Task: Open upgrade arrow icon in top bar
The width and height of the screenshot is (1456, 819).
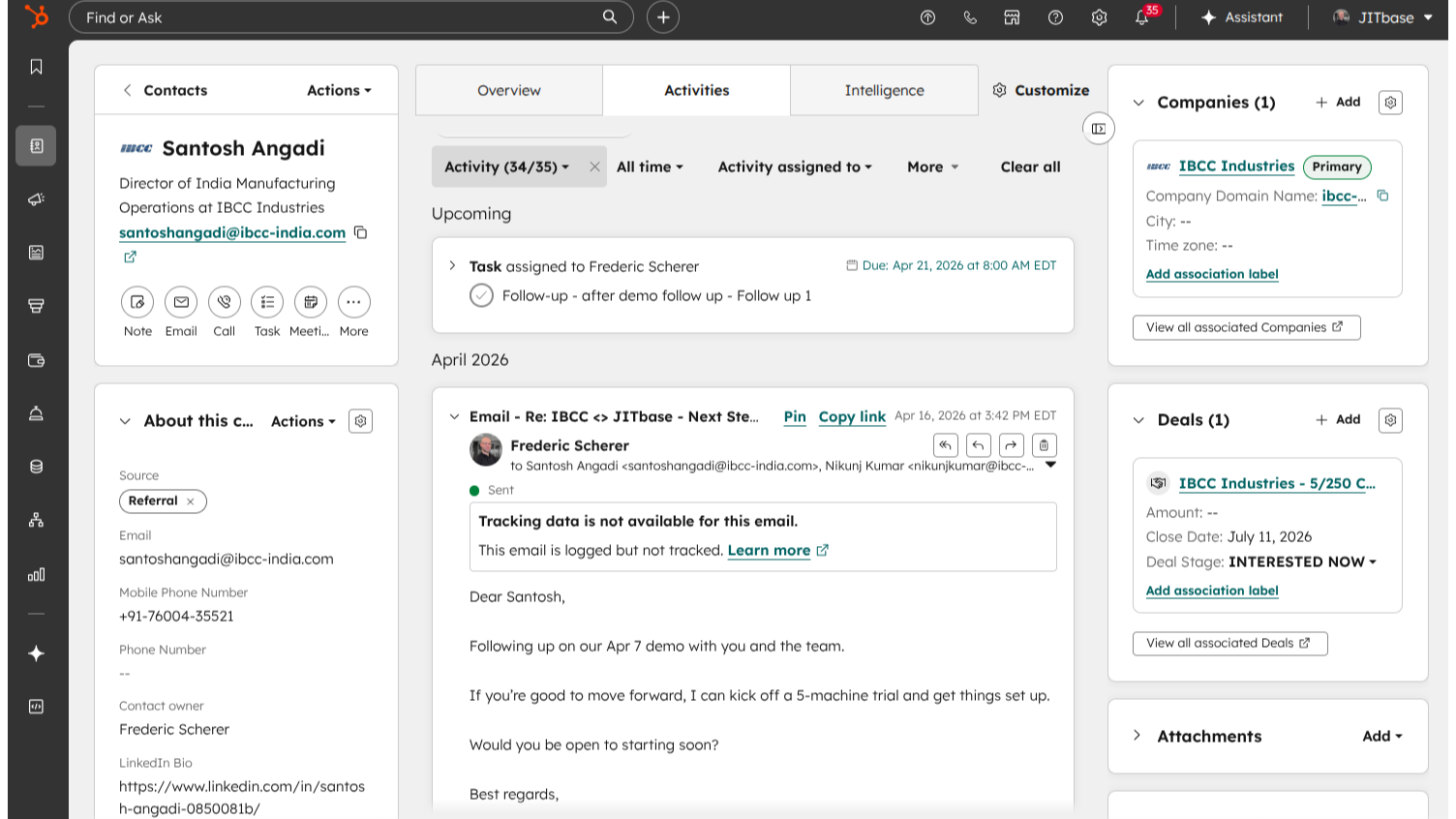Action: pos(927,17)
